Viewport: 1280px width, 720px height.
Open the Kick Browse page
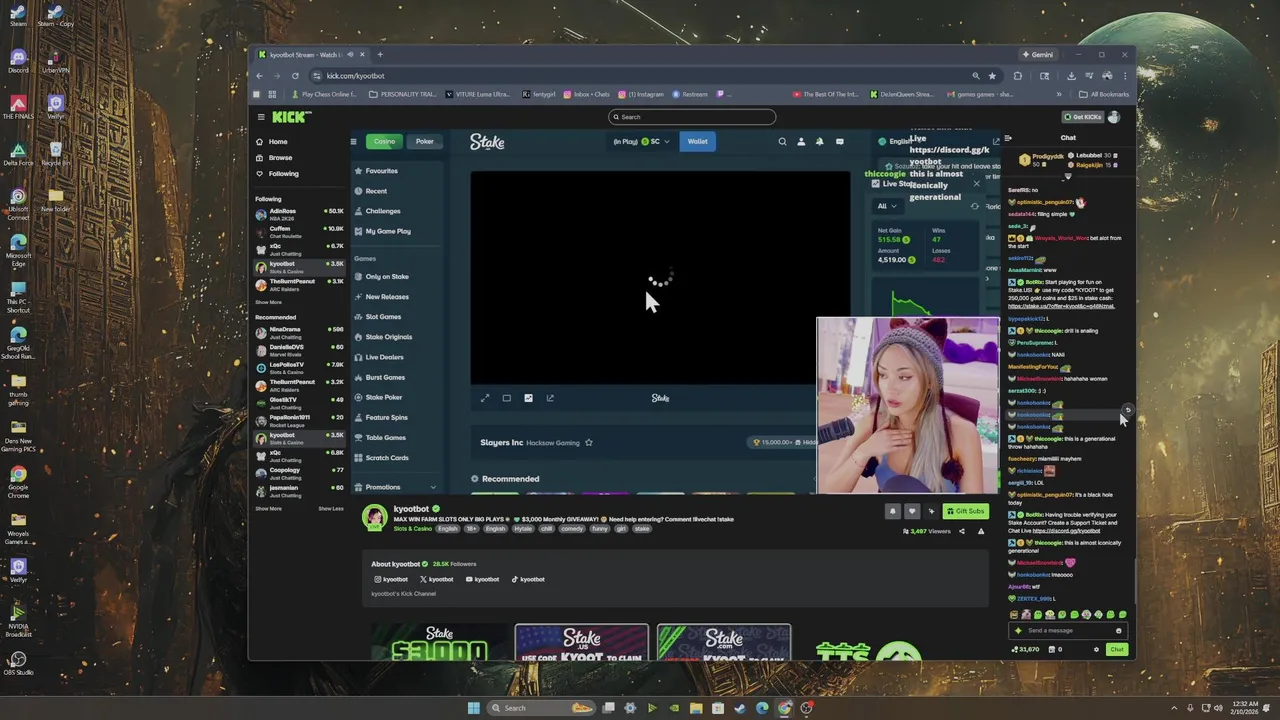click(x=273, y=158)
